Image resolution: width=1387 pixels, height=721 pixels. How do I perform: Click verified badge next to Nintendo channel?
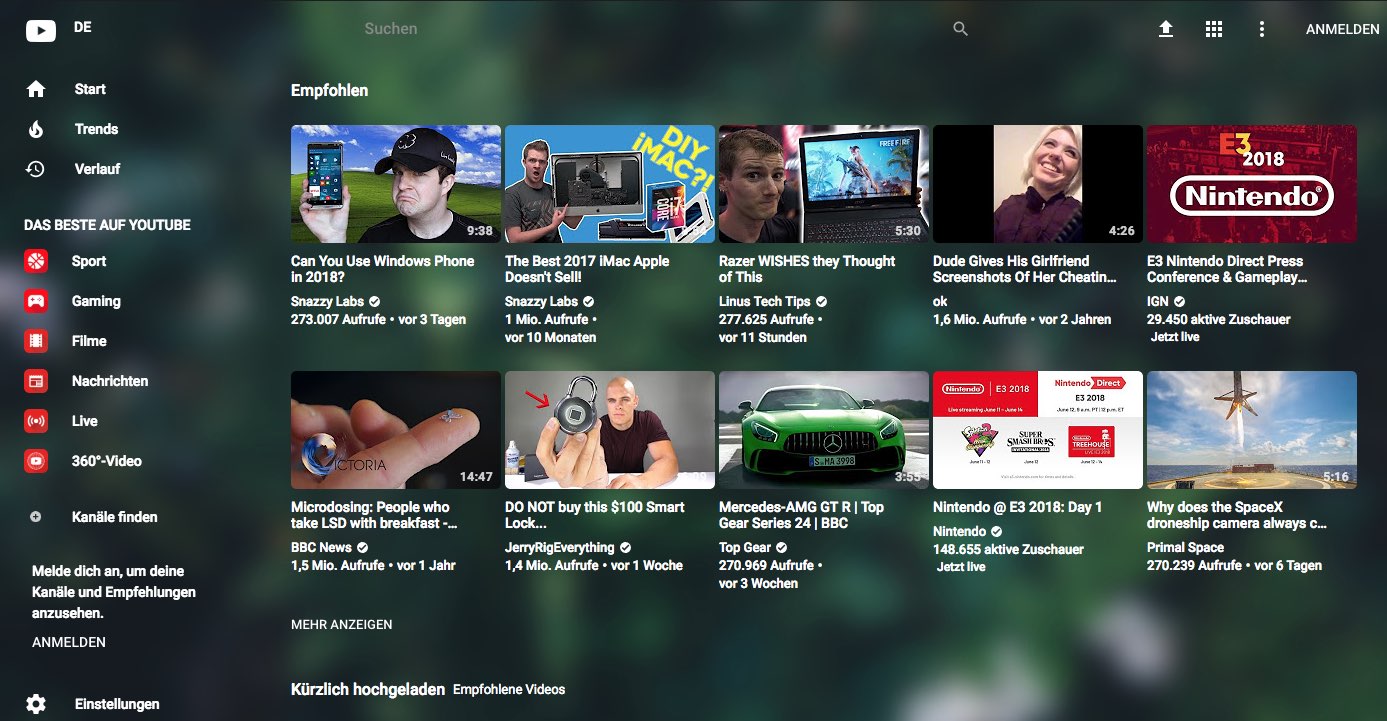tap(997, 531)
